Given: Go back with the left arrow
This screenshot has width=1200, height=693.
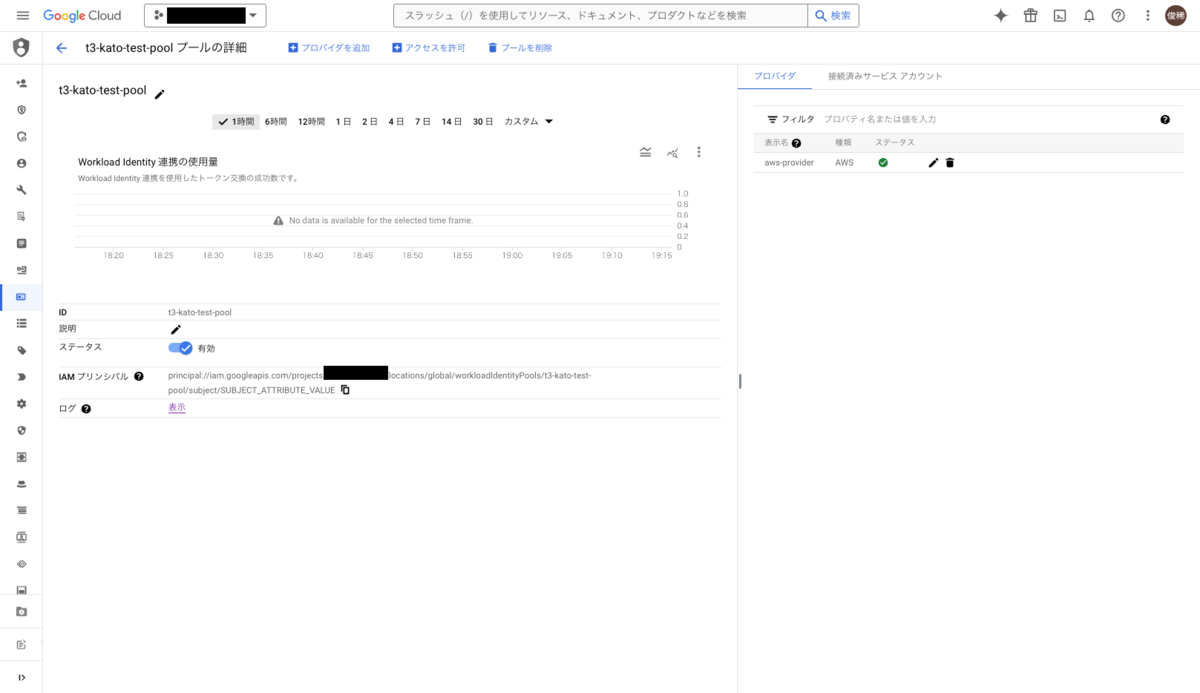Looking at the screenshot, I should [x=62, y=48].
